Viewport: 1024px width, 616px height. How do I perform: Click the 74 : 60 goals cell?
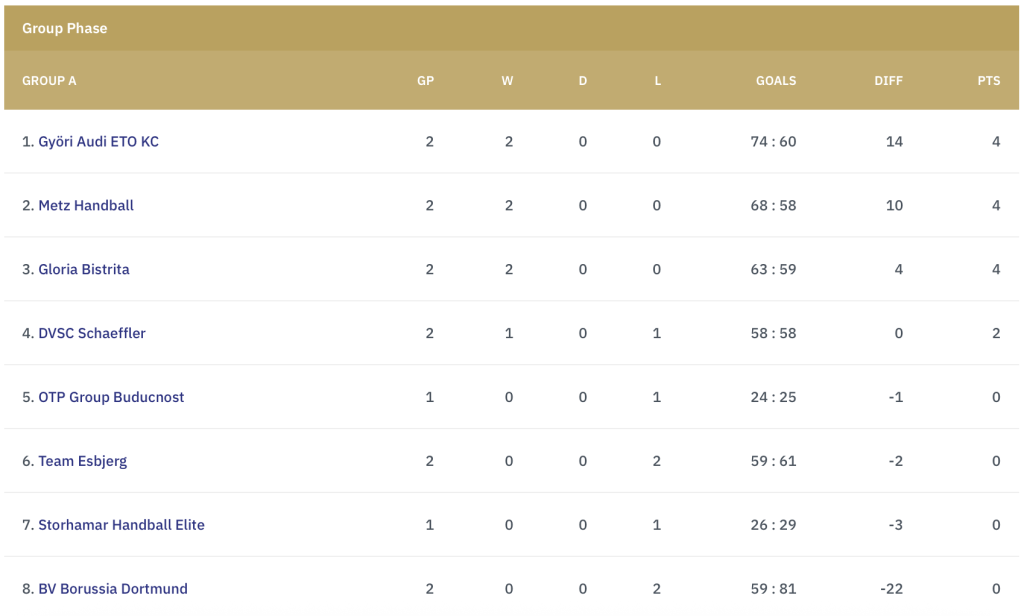click(773, 142)
